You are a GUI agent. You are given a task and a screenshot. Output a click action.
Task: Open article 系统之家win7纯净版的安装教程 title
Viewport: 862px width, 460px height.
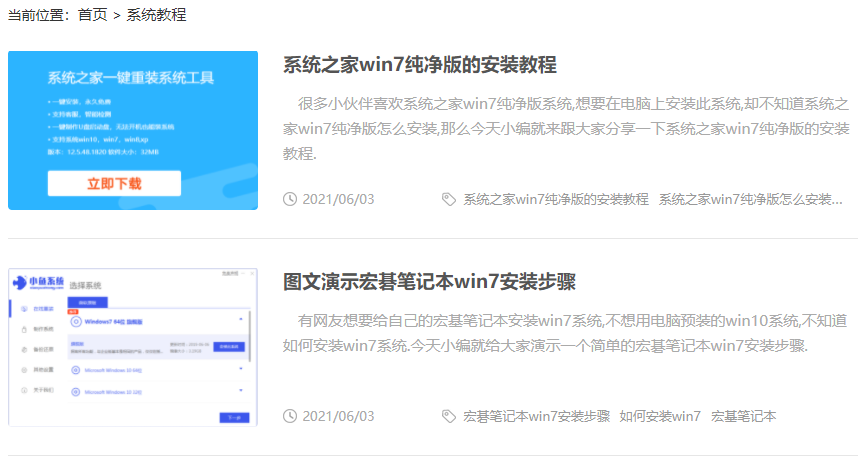click(x=420, y=65)
